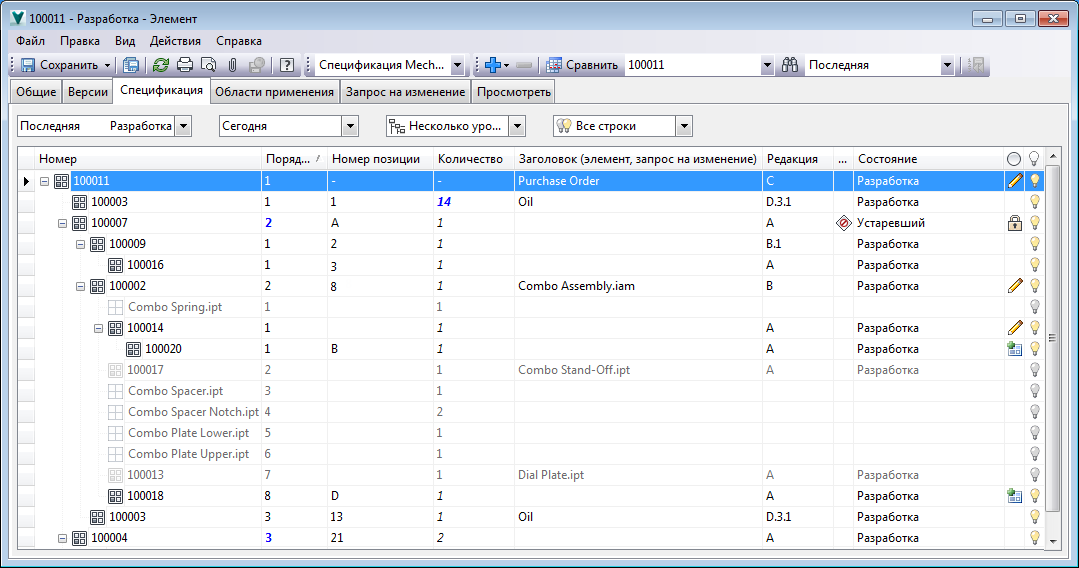Image resolution: width=1079 pixels, height=568 pixels.
Task: Click the red obsolete icon beside Устаревший
Action: click(x=844, y=223)
